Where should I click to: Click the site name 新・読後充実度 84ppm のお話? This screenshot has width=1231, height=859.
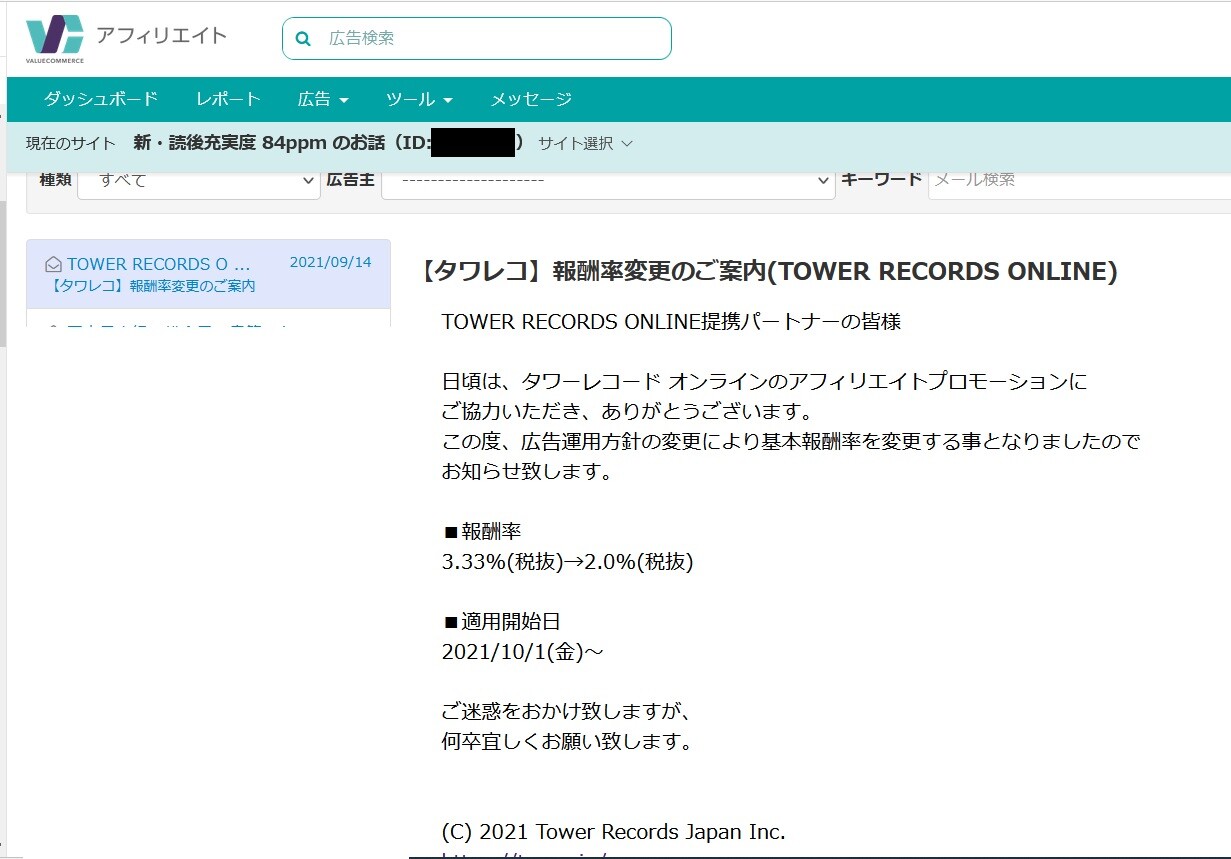tap(259, 143)
